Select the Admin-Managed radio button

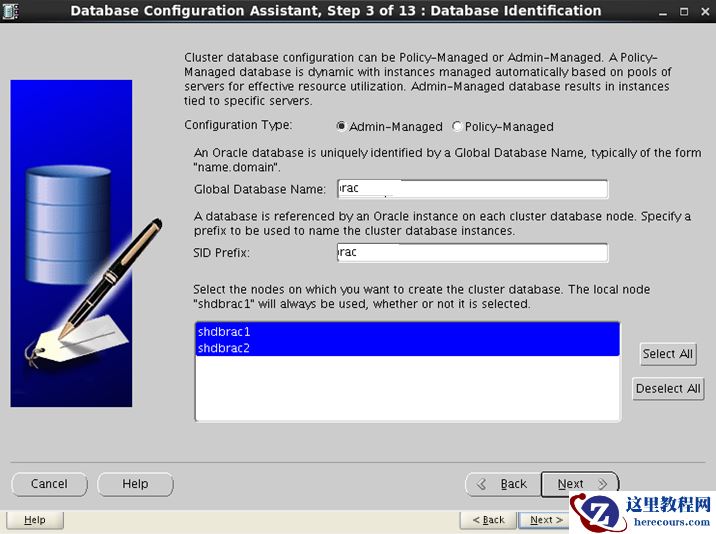341,127
